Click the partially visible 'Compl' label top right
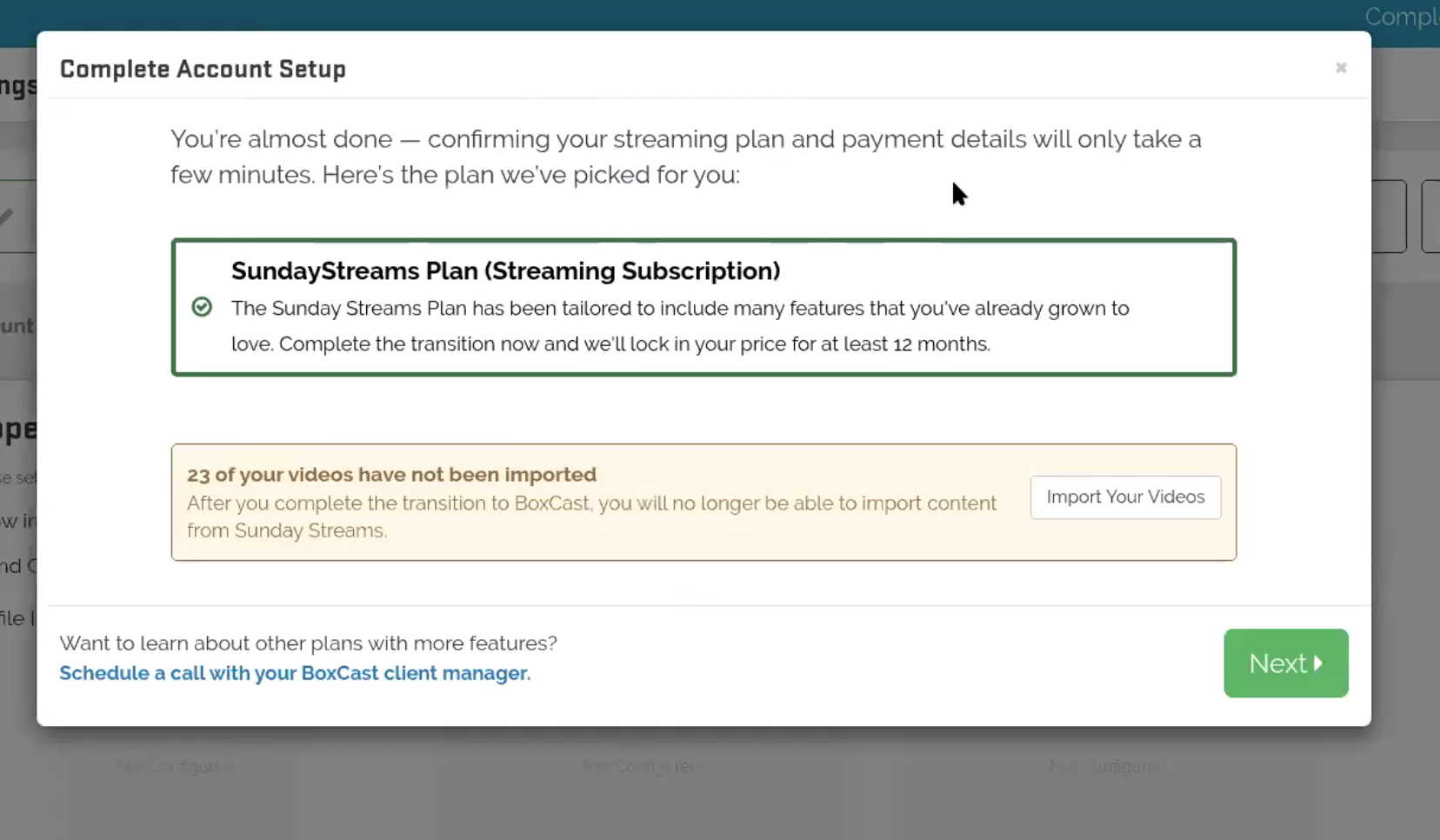Viewport: 1440px width, 840px height. [1400, 17]
